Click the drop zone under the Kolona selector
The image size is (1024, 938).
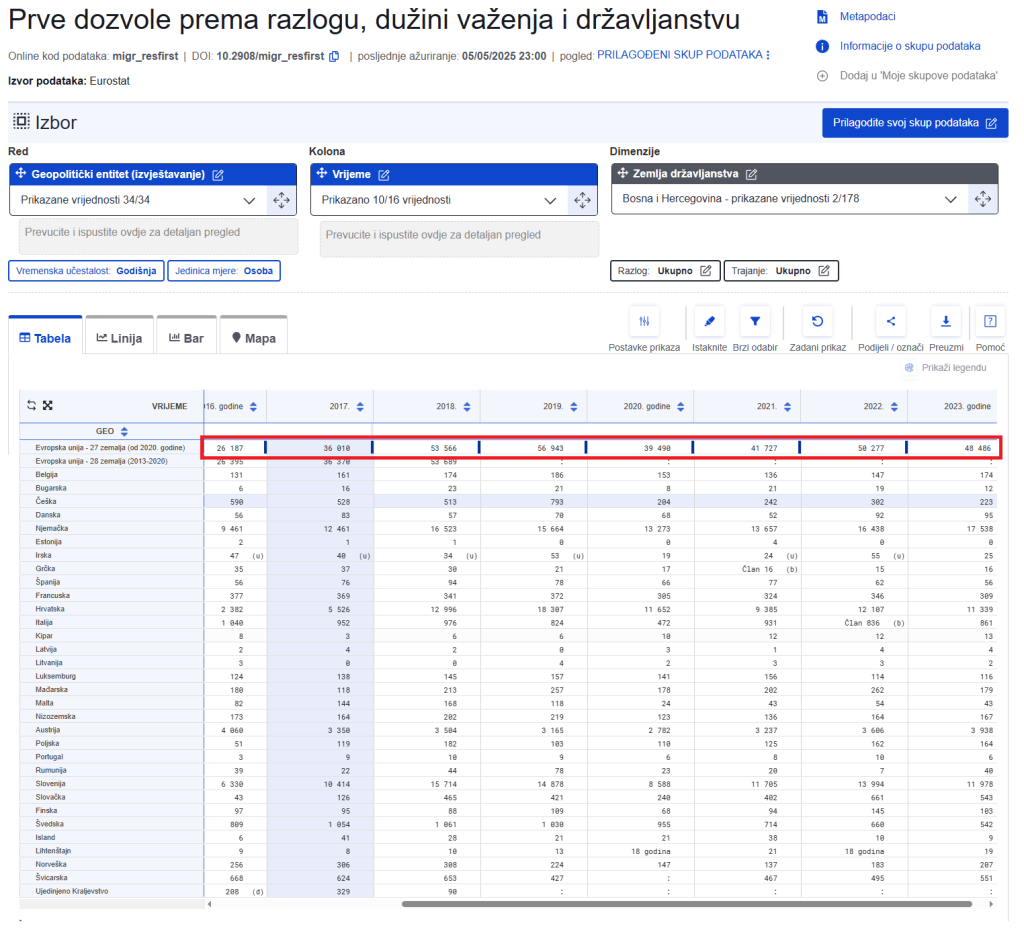click(459, 239)
